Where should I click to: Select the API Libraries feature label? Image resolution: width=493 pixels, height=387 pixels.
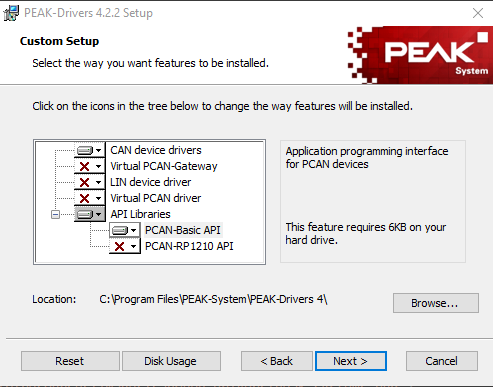pos(140,214)
